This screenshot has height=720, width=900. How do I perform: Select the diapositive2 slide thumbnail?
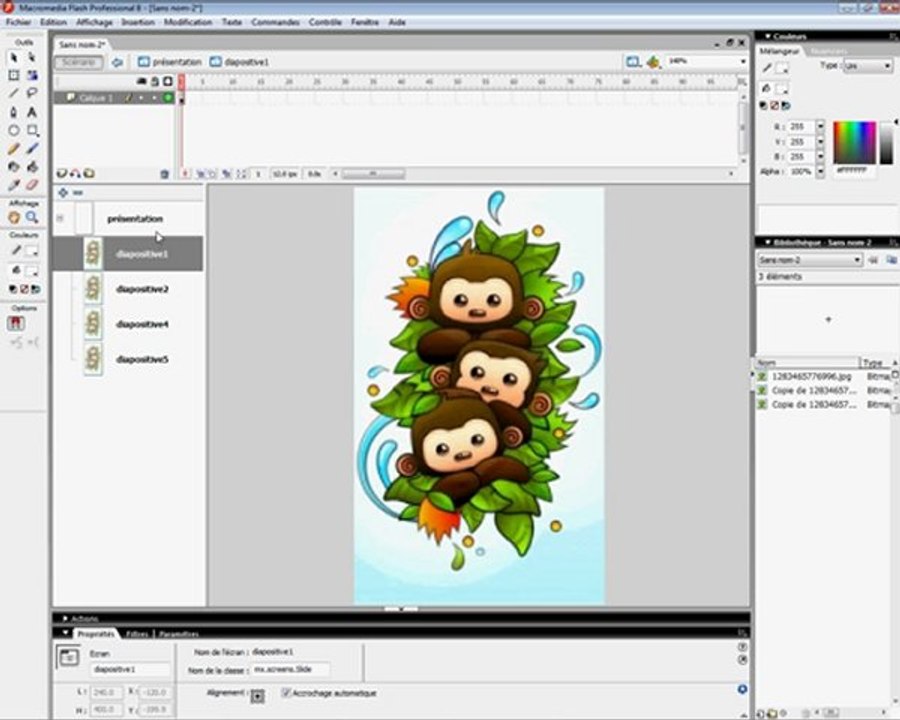point(93,289)
